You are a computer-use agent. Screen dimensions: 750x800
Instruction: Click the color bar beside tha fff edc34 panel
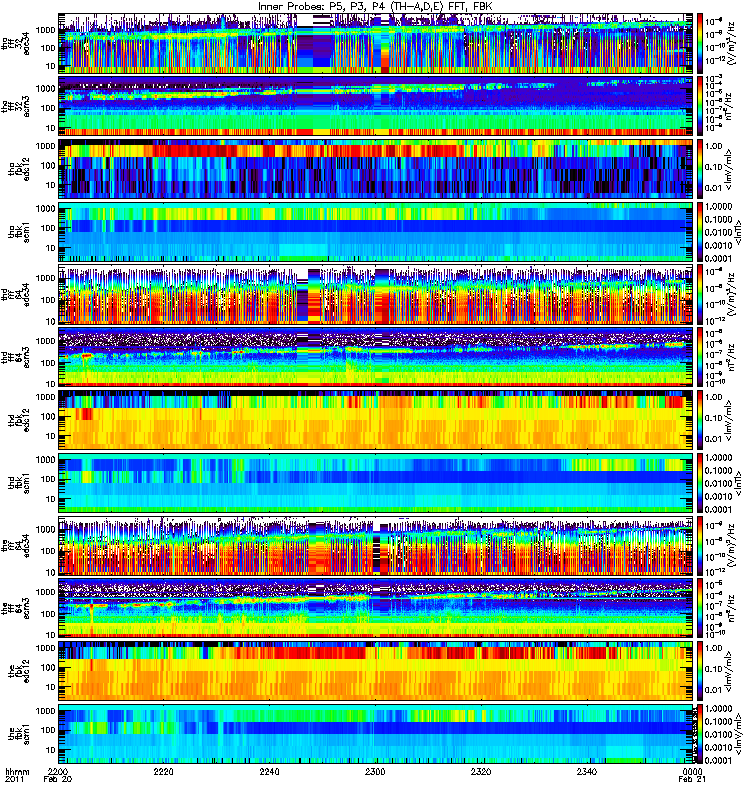tap(699, 43)
